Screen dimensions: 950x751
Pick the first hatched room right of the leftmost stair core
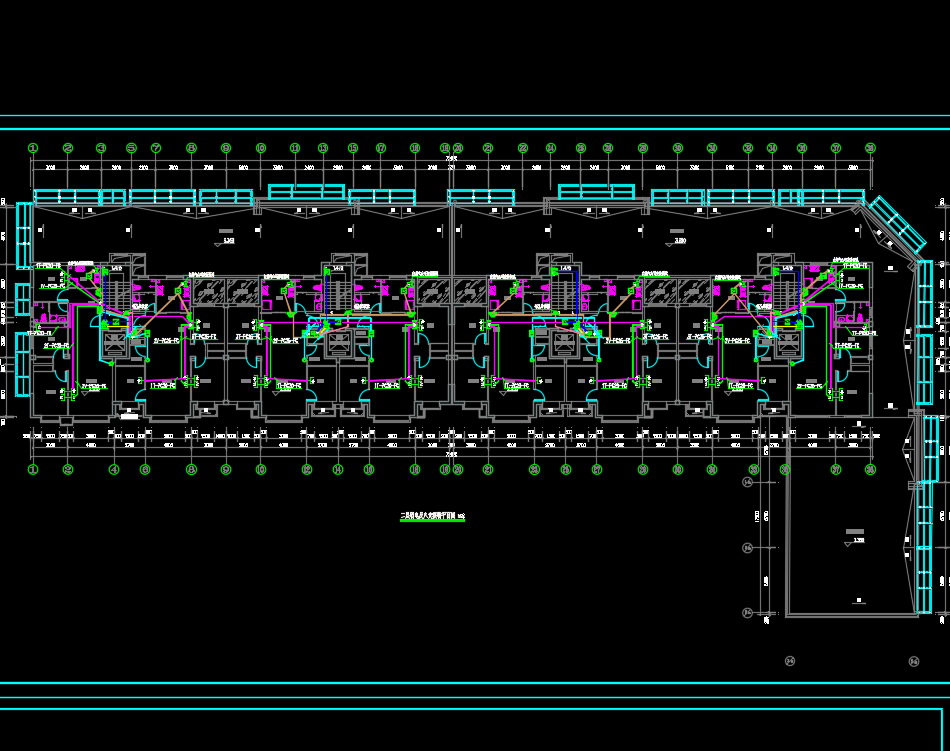(208, 291)
